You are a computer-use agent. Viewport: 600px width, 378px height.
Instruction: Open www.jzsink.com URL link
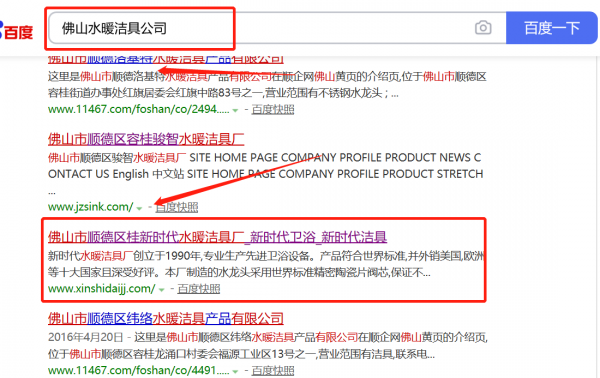click(x=90, y=207)
